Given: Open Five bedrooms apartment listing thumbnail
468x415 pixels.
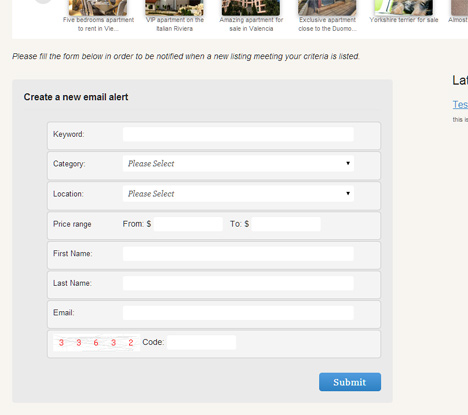Looking at the screenshot, I should (x=98, y=7).
